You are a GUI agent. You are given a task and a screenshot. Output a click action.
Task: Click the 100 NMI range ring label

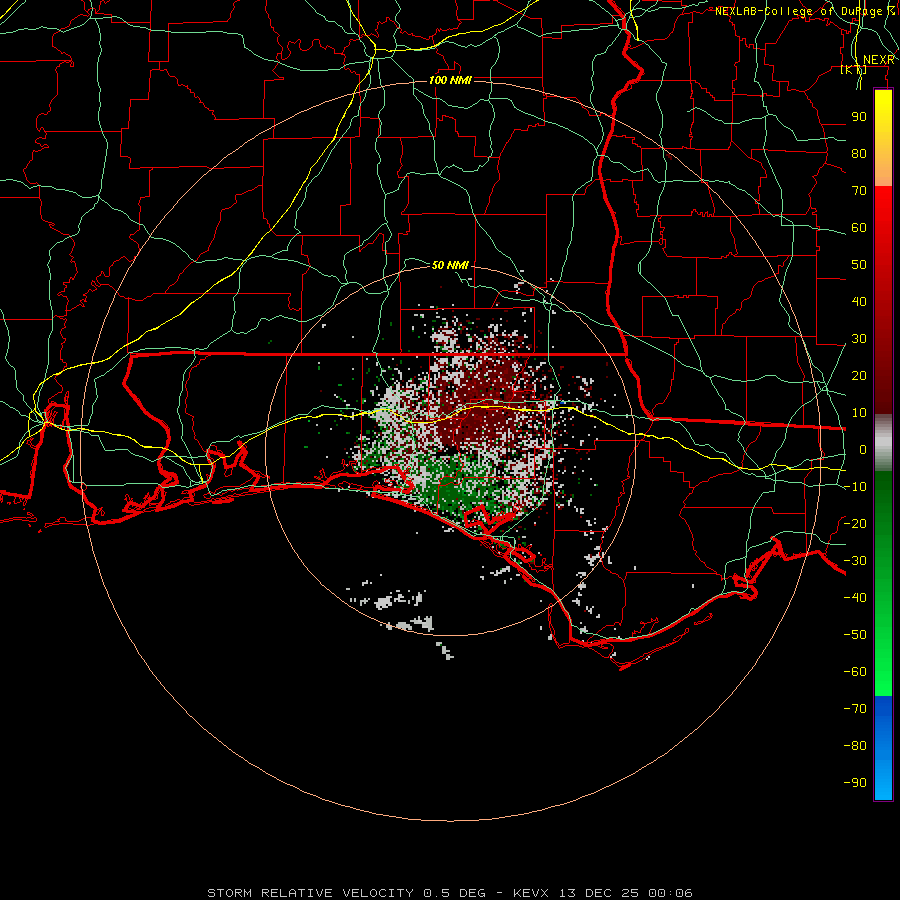tap(451, 80)
